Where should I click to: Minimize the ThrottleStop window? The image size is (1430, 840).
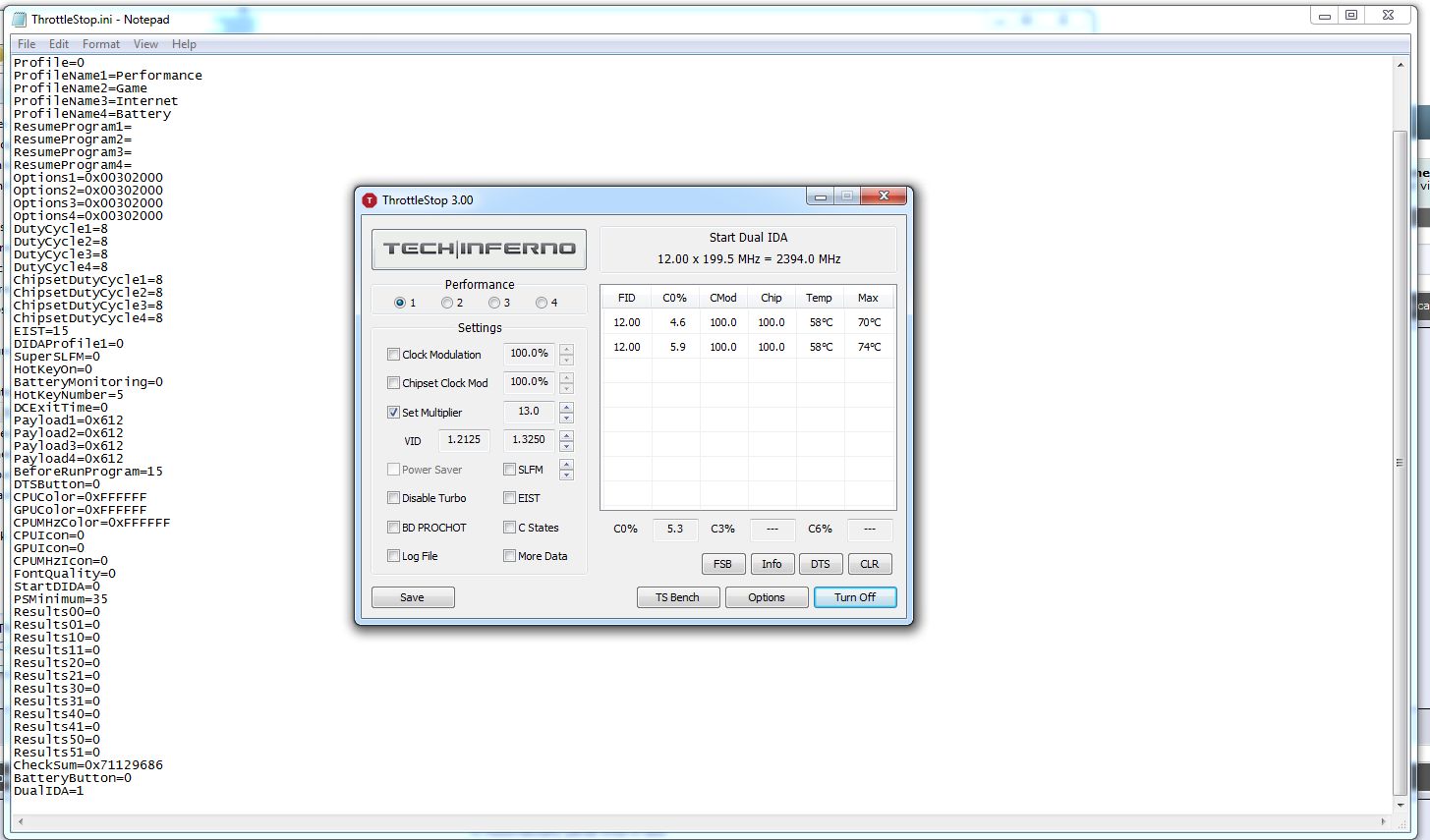tap(821, 196)
